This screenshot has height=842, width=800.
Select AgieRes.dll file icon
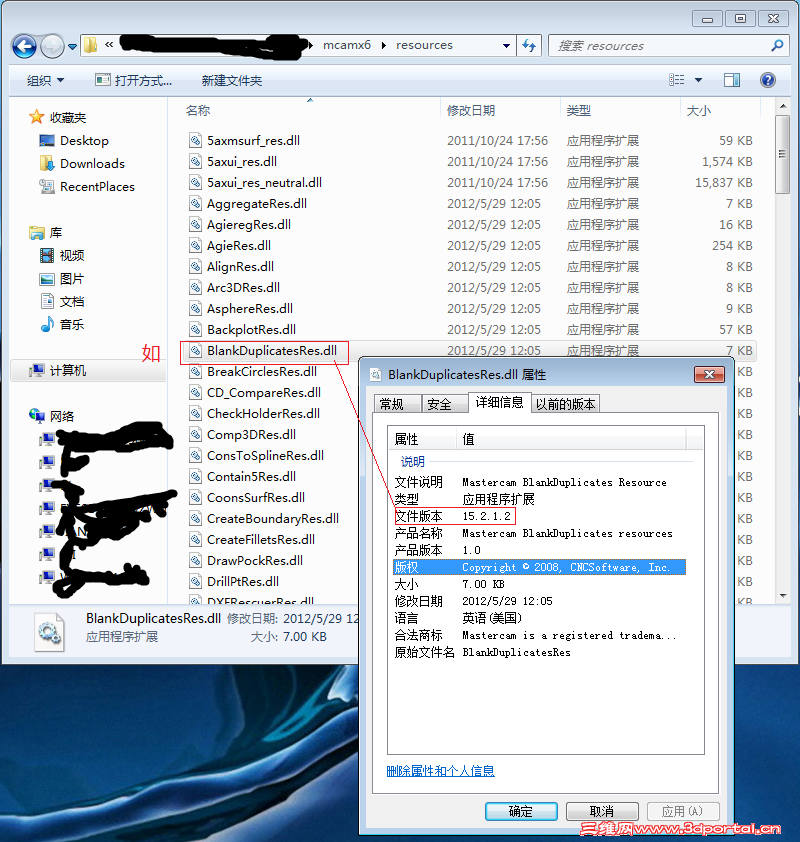(x=195, y=245)
